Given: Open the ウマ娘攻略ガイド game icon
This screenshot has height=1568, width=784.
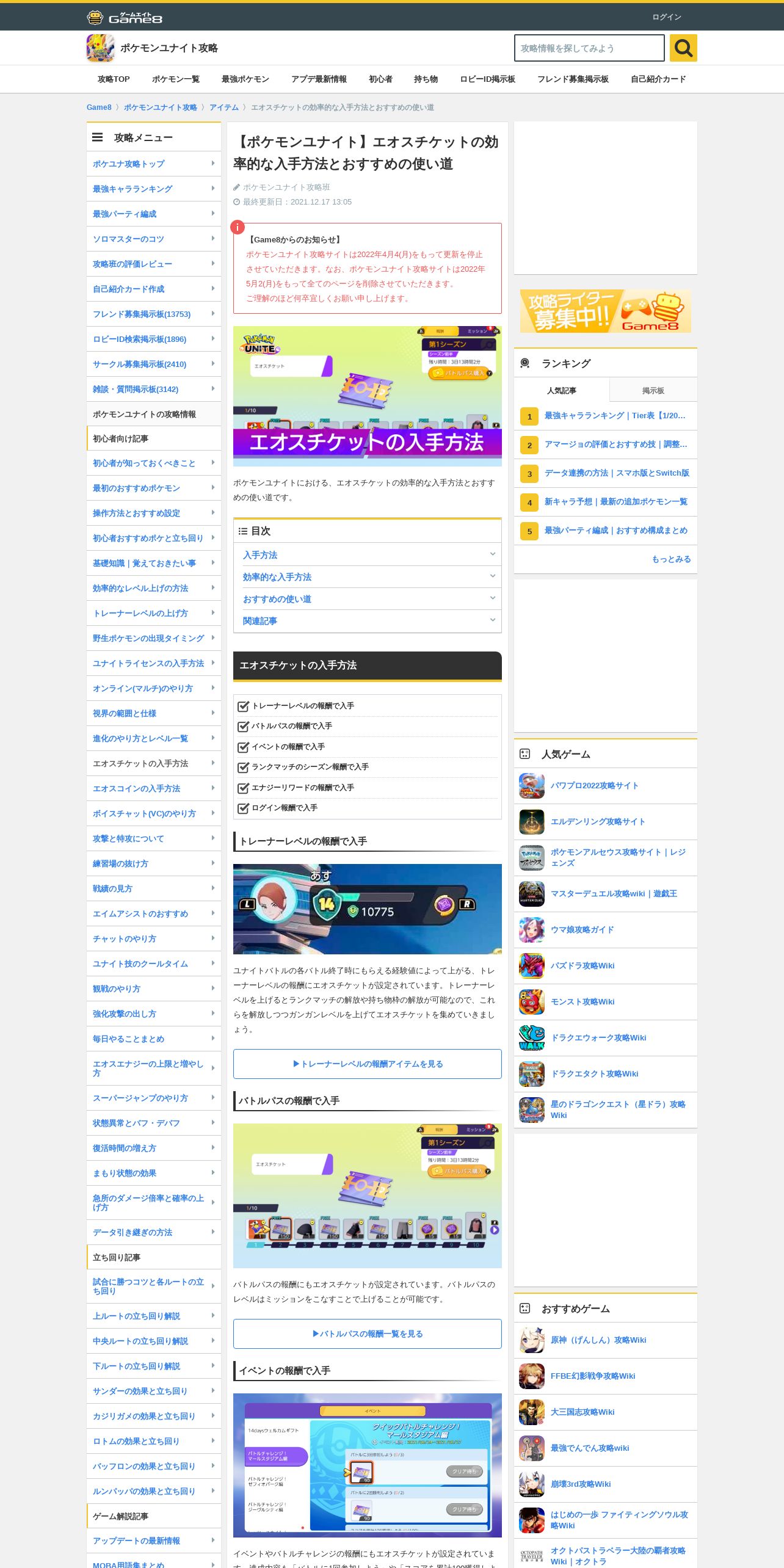Looking at the screenshot, I should coord(532,930).
